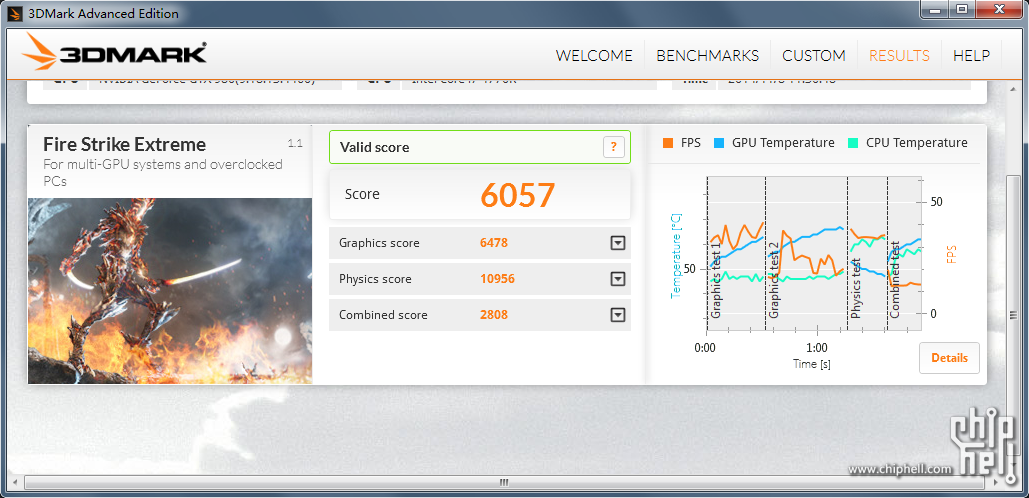Viewport: 1029px width, 498px height.
Task: Click the Fire Strike Extreme artwork thumbnail
Action: tap(170, 291)
